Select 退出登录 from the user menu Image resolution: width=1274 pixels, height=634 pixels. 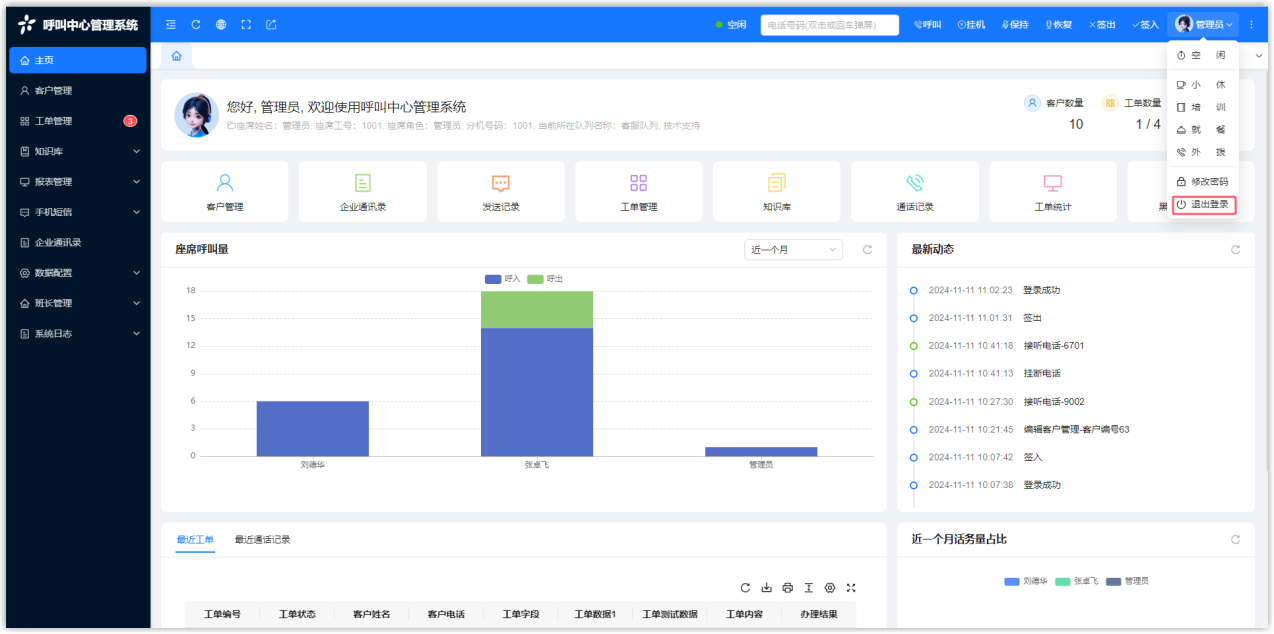point(1204,204)
